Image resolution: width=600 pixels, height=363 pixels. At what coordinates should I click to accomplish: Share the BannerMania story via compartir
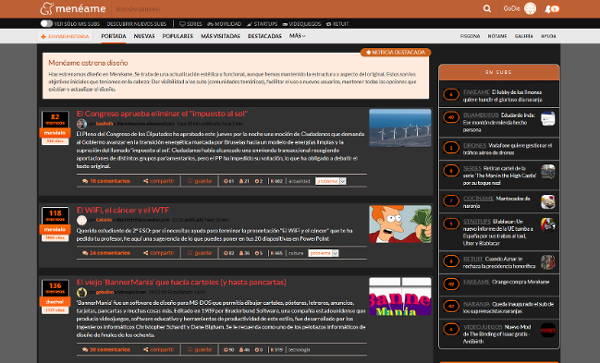click(158, 350)
